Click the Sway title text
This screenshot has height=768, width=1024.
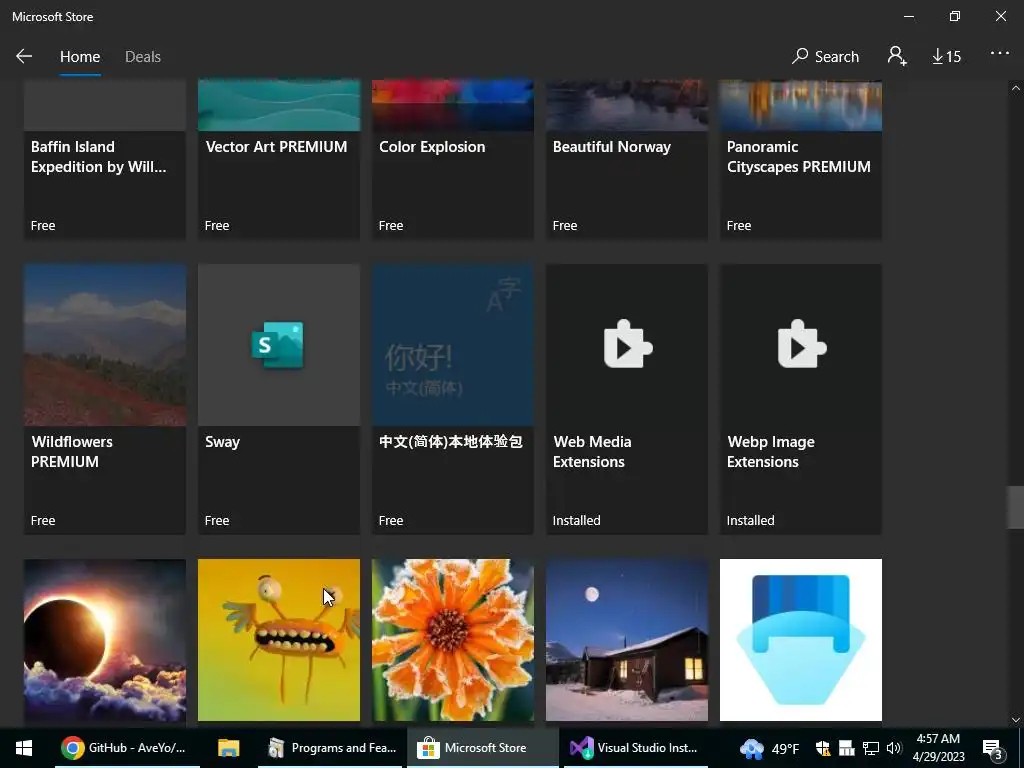pyautogui.click(x=223, y=442)
